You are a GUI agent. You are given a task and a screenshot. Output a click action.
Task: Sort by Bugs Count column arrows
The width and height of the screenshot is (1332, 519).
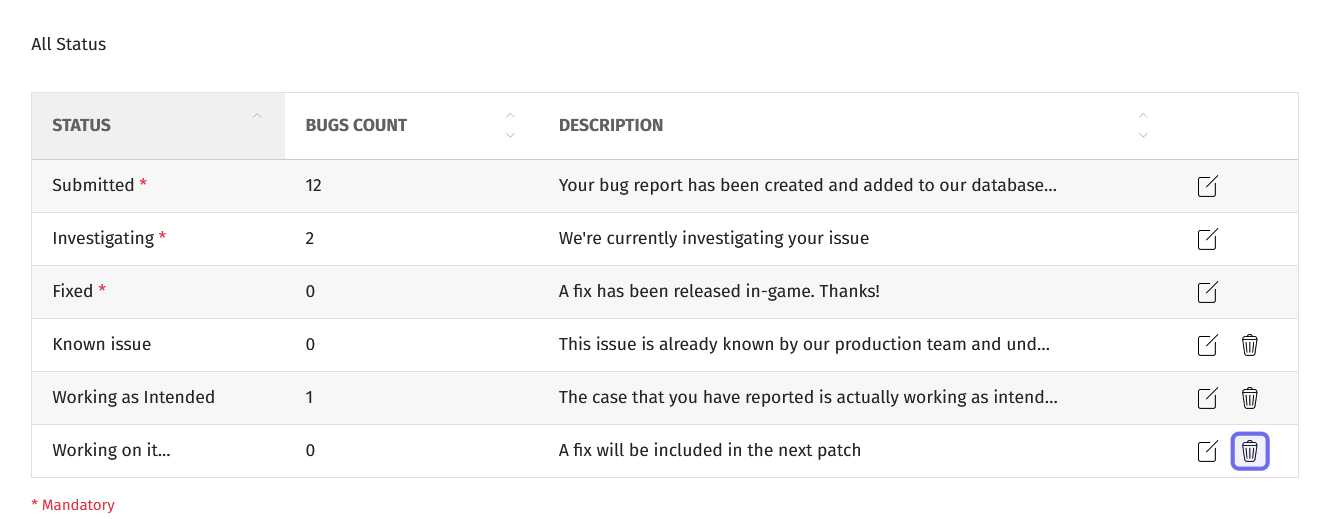coord(510,125)
